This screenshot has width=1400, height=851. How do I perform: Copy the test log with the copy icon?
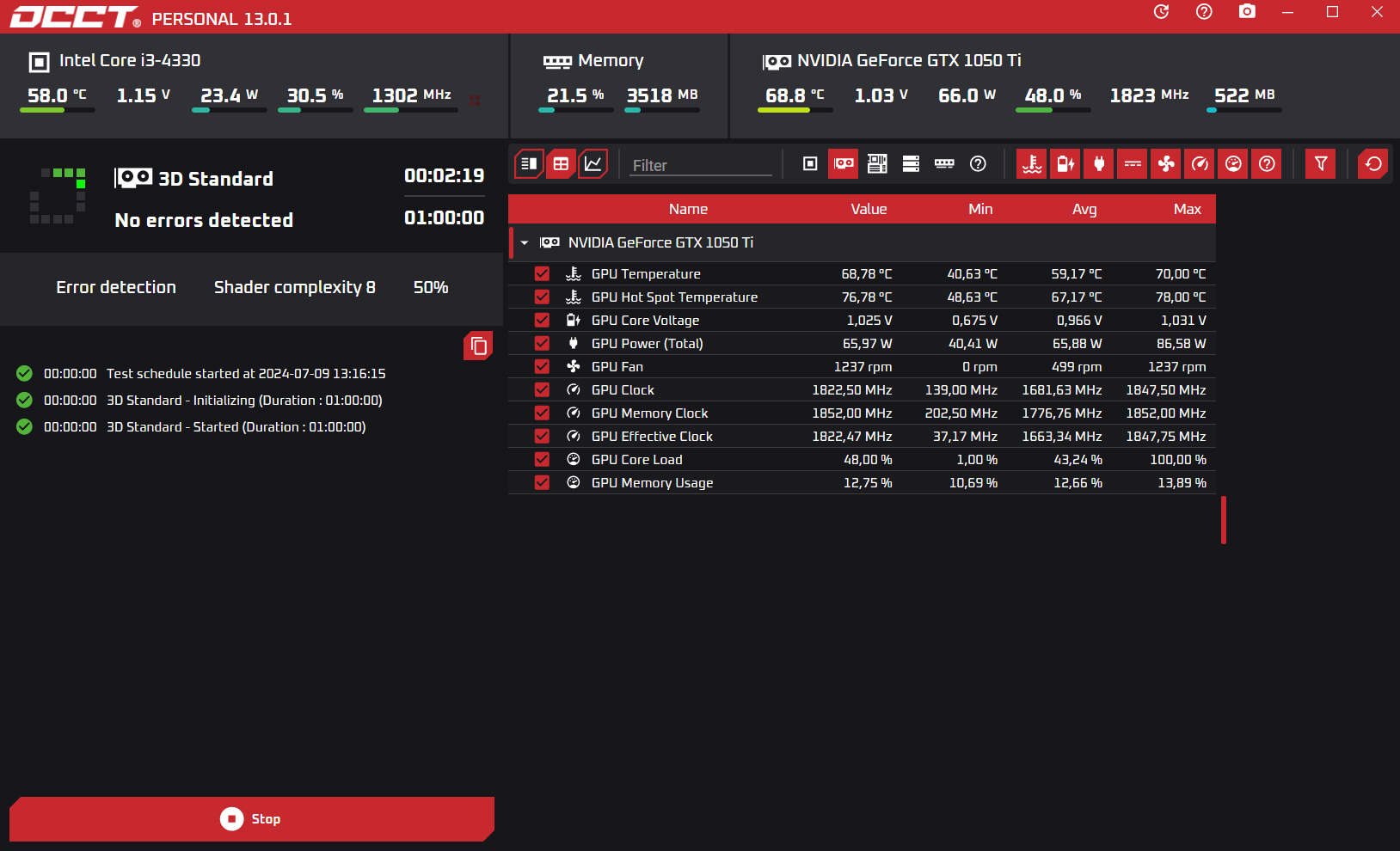coord(478,346)
